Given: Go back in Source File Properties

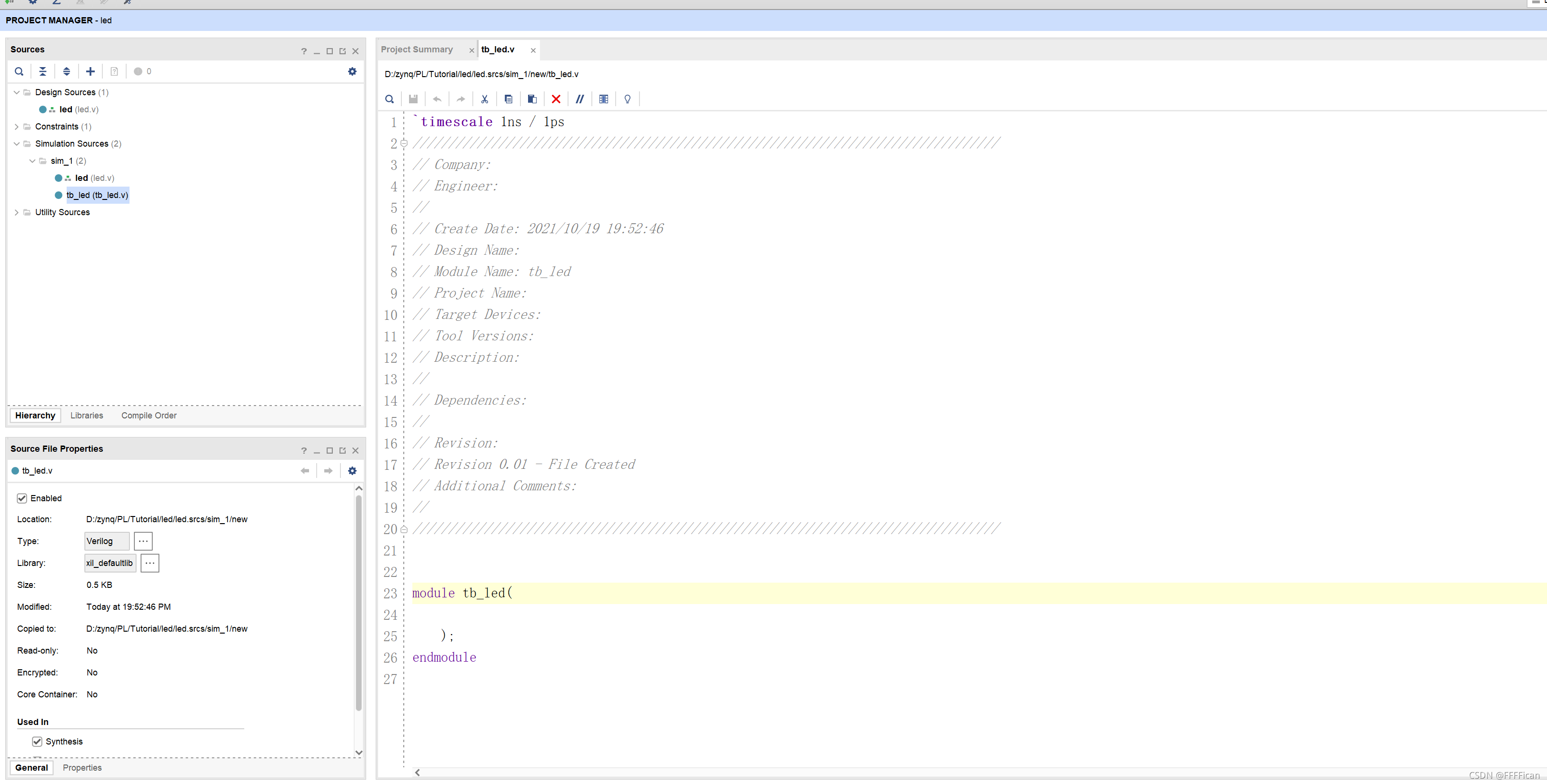Looking at the screenshot, I should tap(305, 471).
